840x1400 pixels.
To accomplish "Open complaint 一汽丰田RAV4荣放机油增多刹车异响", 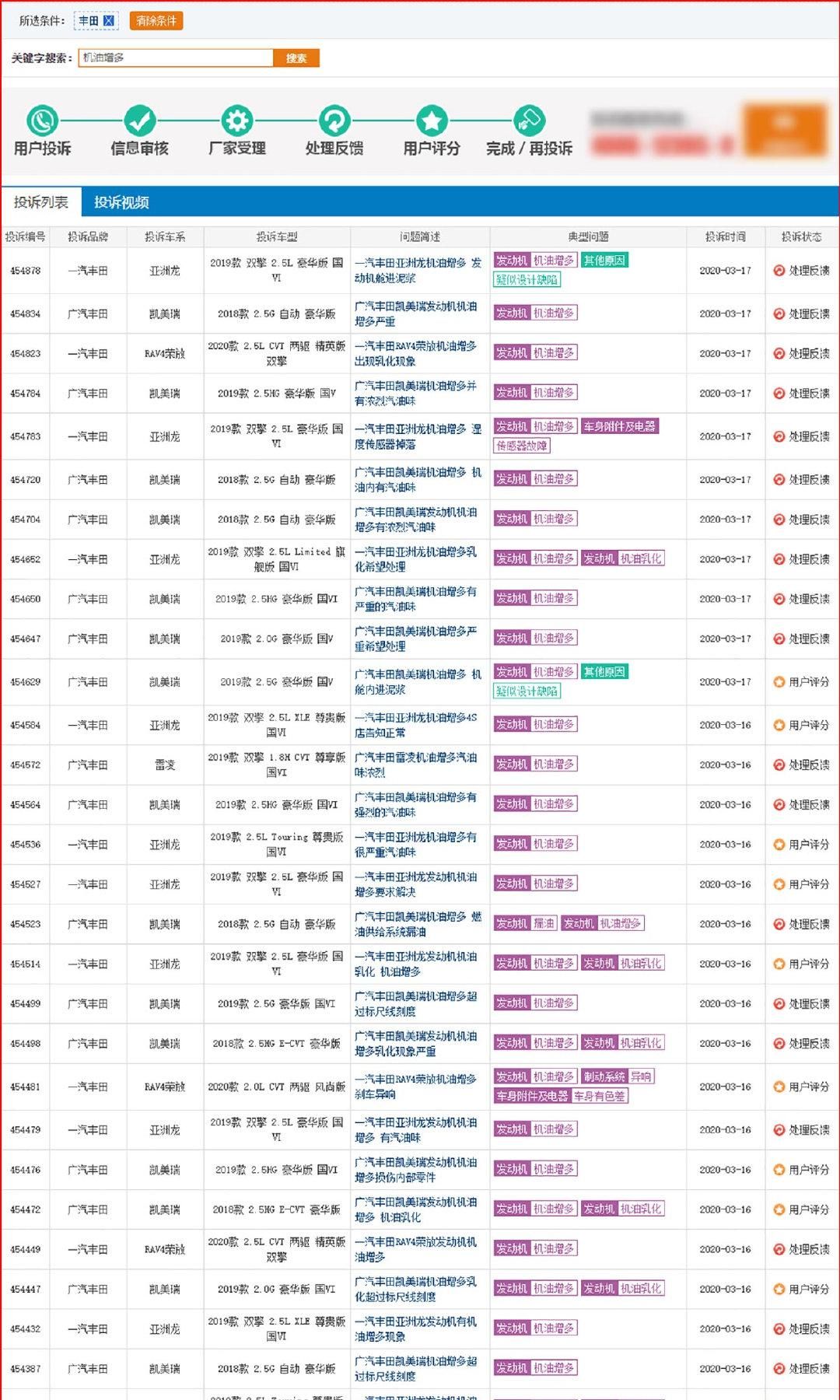I will (416, 1087).
